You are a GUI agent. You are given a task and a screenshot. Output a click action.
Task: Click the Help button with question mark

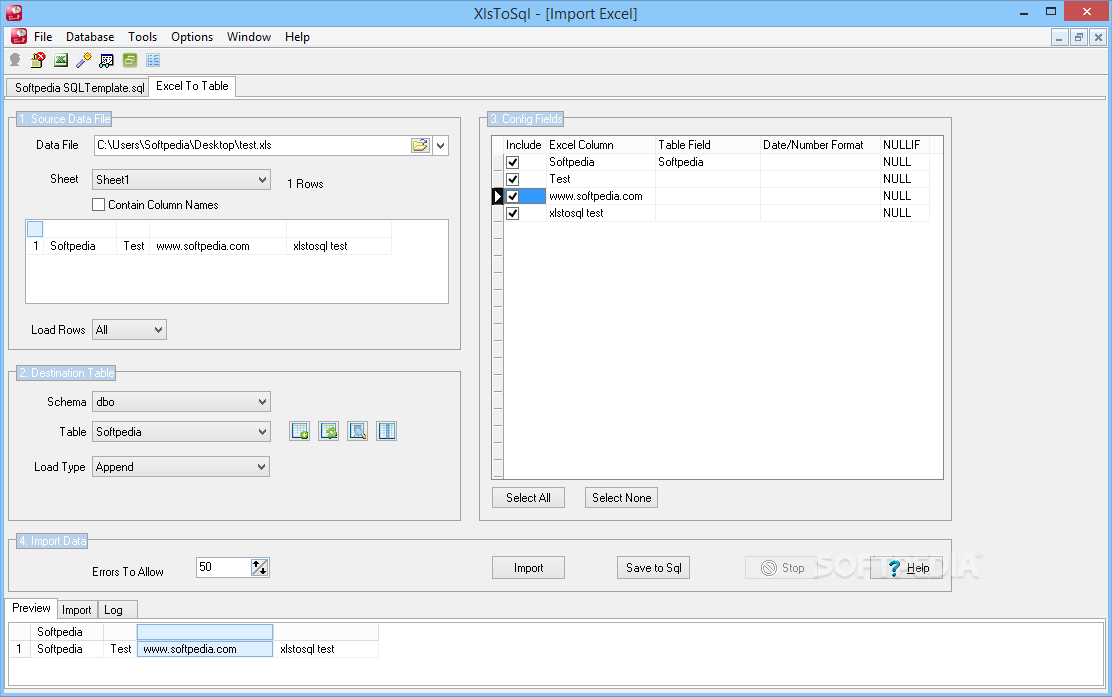pyautogui.click(x=906, y=568)
